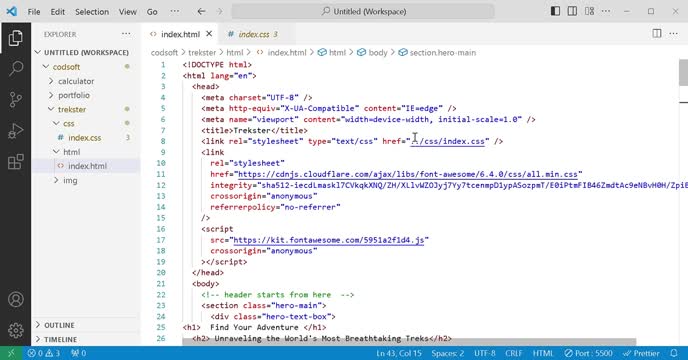Screen dimensions: 688x360
Task: Follow the ./css/index.css link in code
Action: (x=448, y=141)
